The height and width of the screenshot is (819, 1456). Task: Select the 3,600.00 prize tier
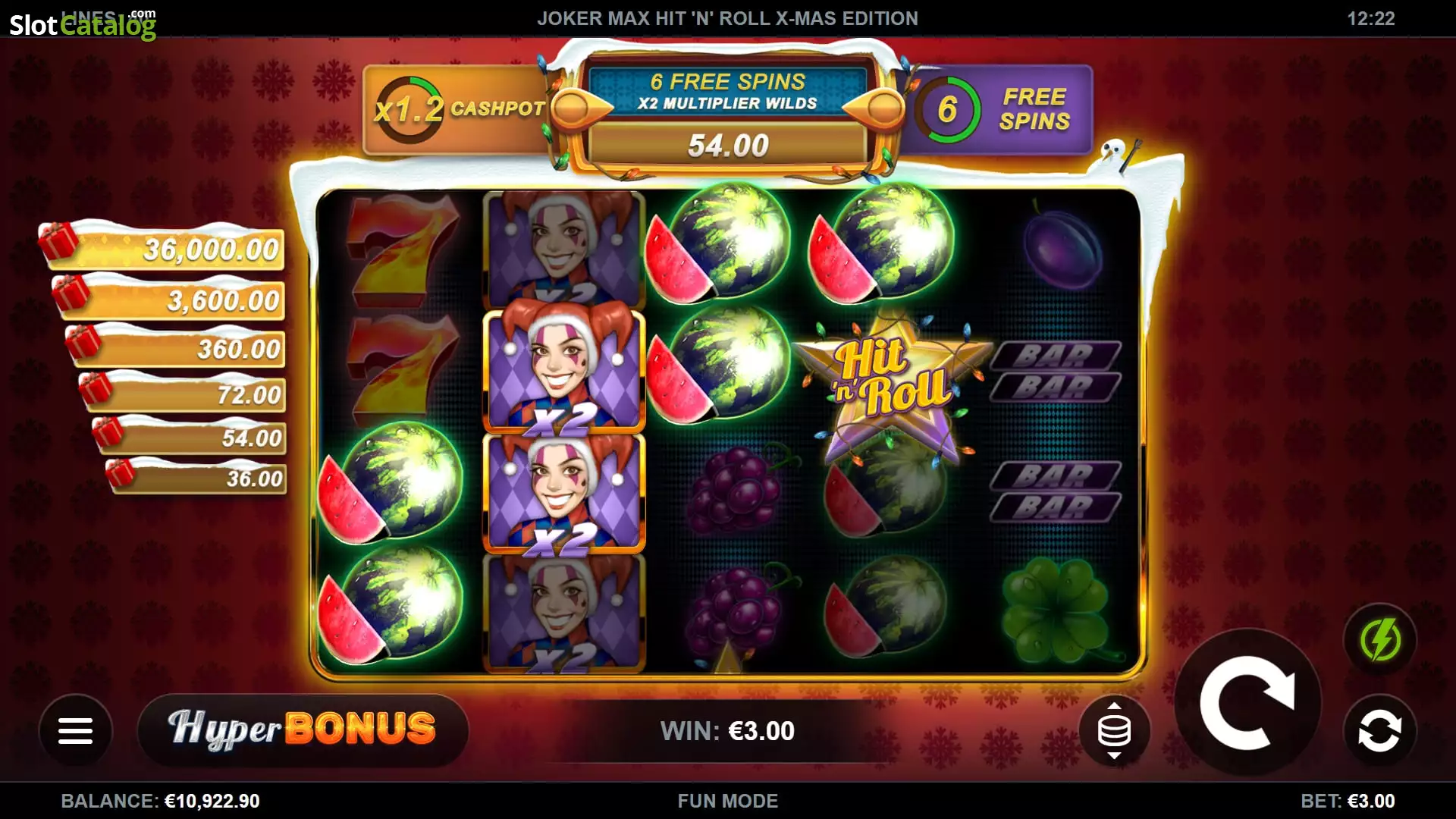[169, 299]
